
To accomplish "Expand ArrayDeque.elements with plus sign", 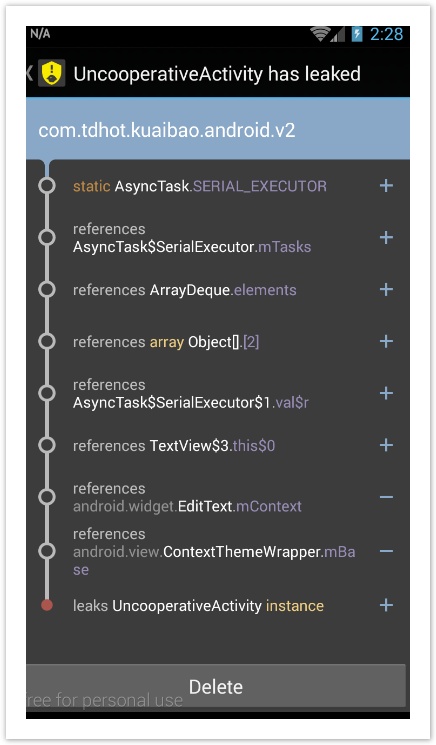I will 386,289.
